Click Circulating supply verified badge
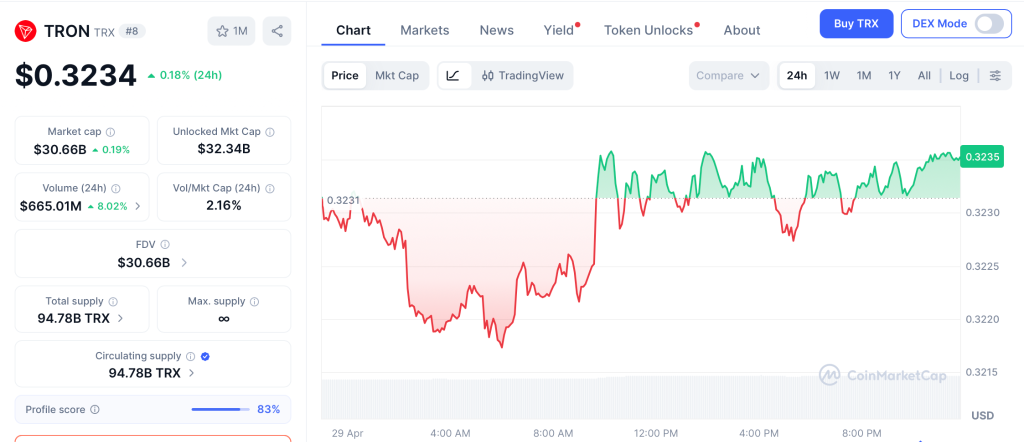Screen dimensions: 1024x442 pyautogui.click(x=205, y=356)
